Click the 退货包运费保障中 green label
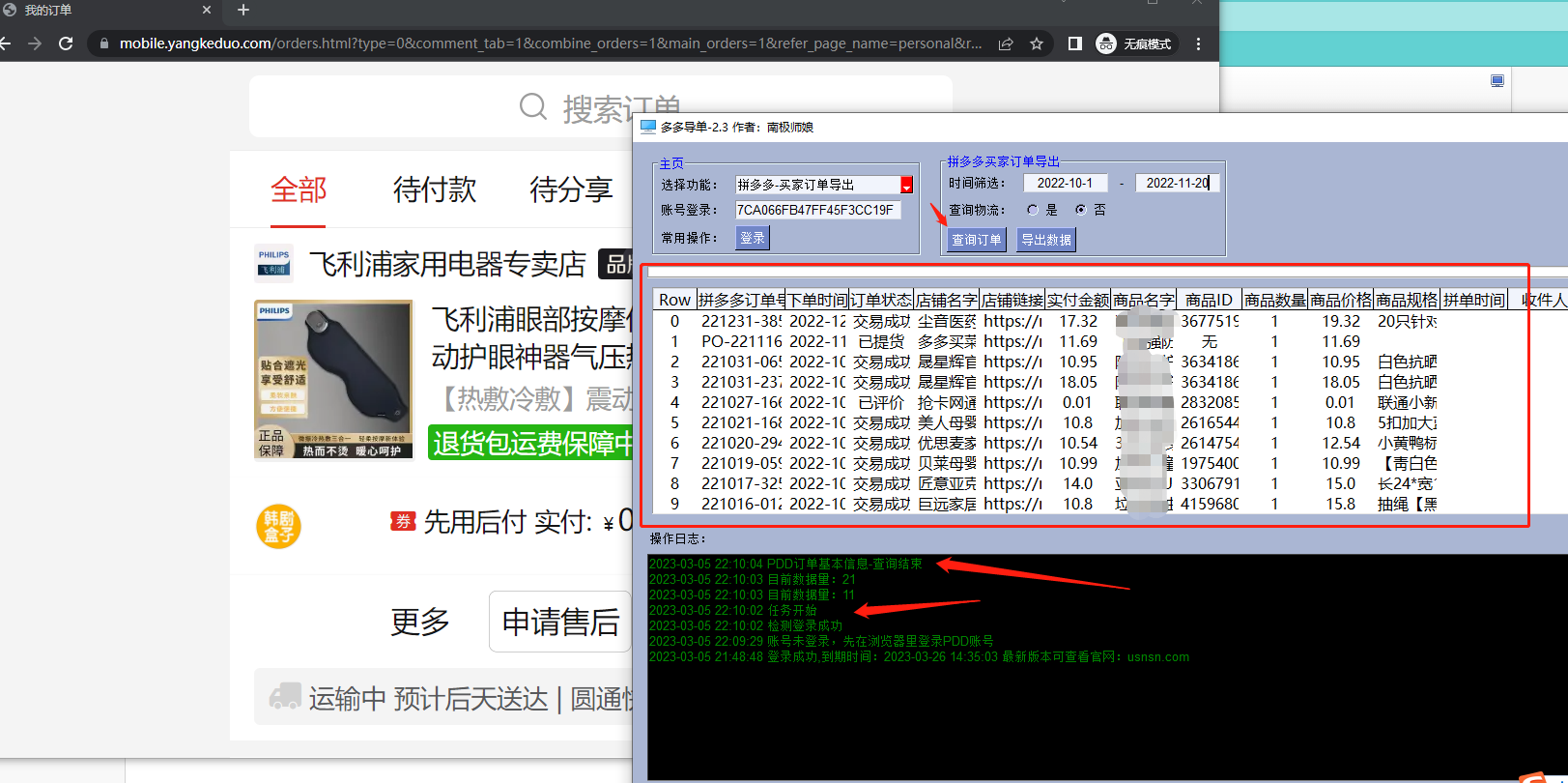 [x=530, y=443]
